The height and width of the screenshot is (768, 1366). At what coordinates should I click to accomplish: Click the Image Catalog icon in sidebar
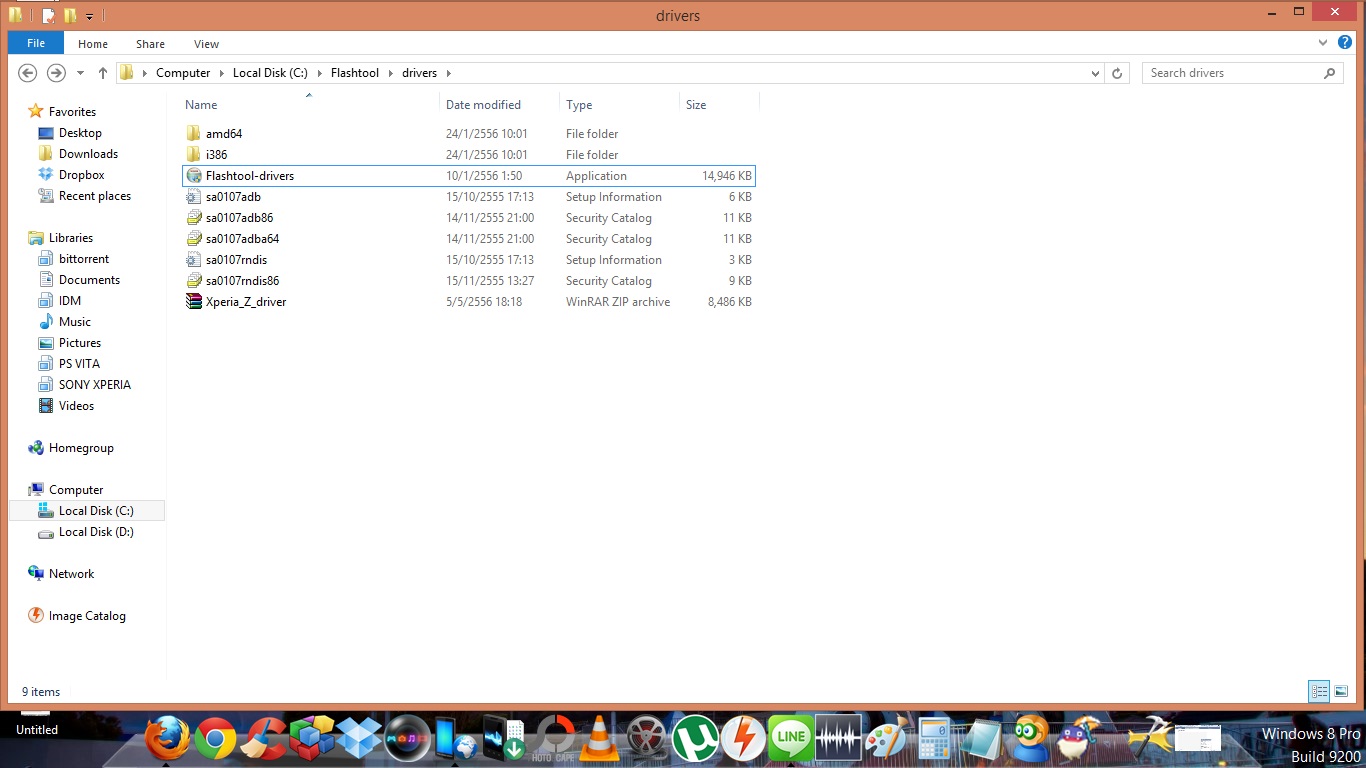coord(36,616)
